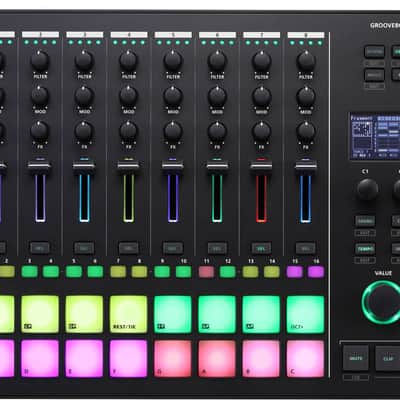Tap the OCT+ pad
Screen dimensions: 400x400
[x=305, y=314]
